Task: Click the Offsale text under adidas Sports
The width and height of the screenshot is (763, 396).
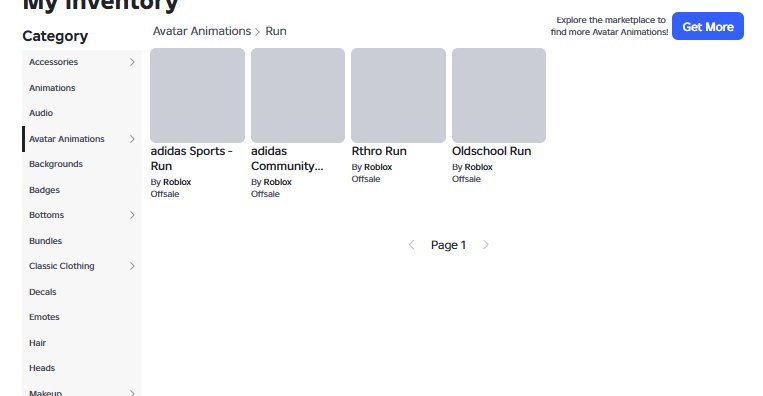Action: pyautogui.click(x=165, y=194)
